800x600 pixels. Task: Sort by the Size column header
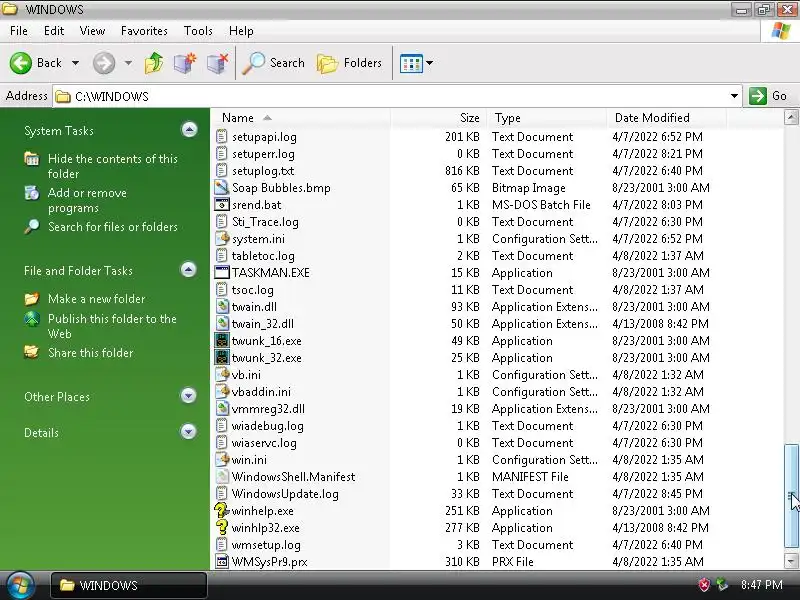click(x=438, y=118)
